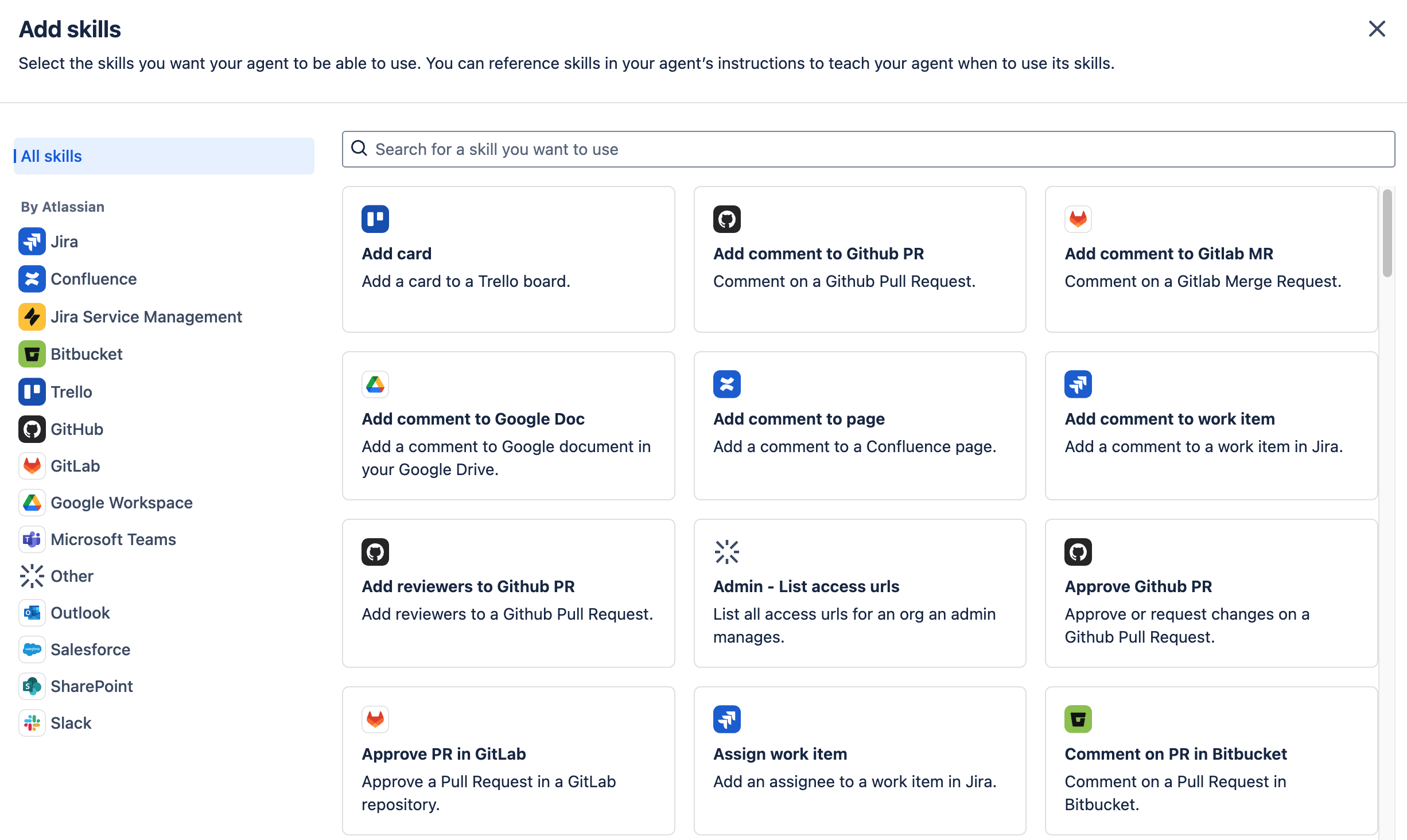Image resolution: width=1407 pixels, height=840 pixels.
Task: Click the Salesforce cloud icon
Action: [32, 650]
